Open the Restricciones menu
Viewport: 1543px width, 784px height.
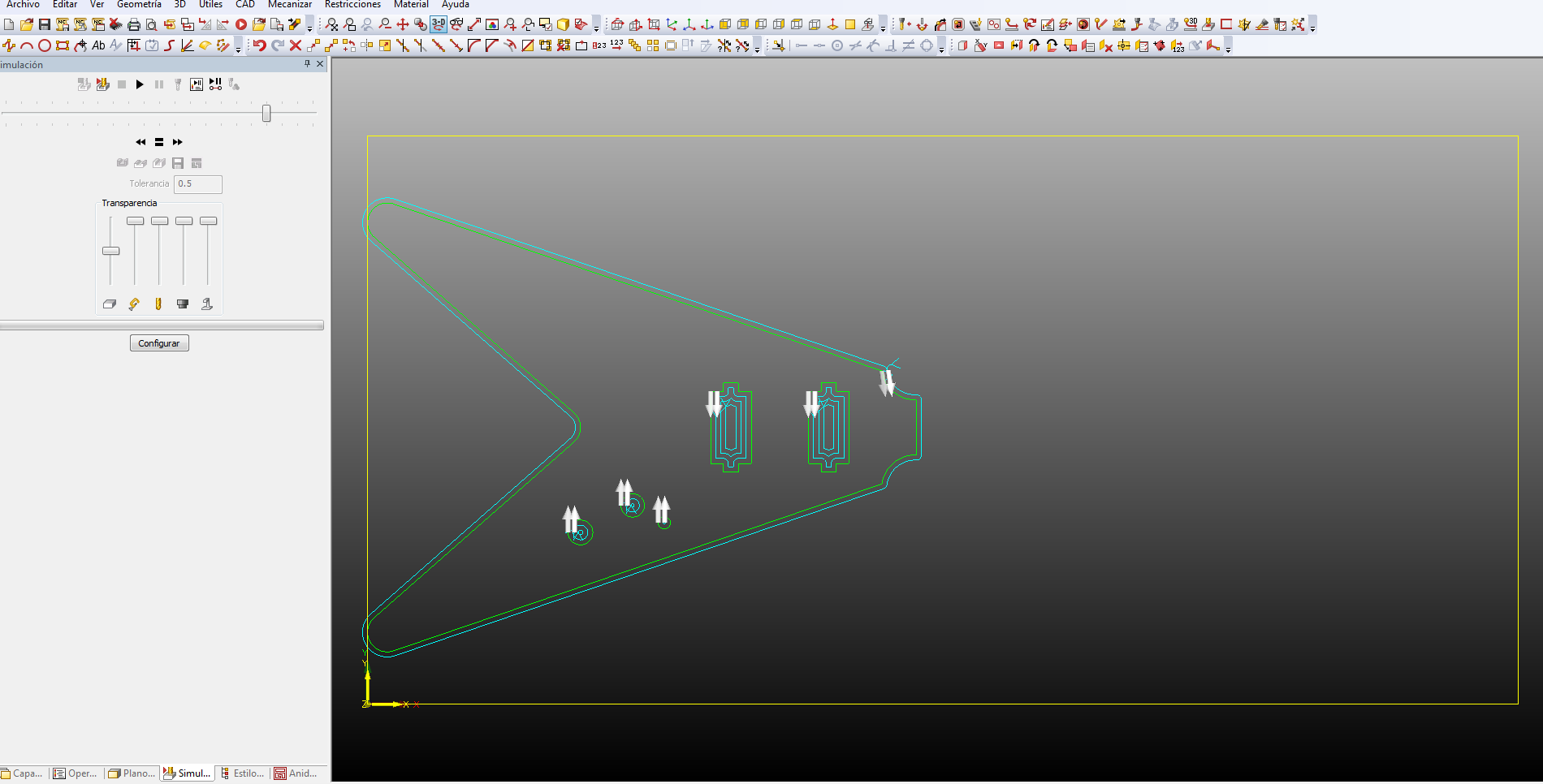pos(352,5)
